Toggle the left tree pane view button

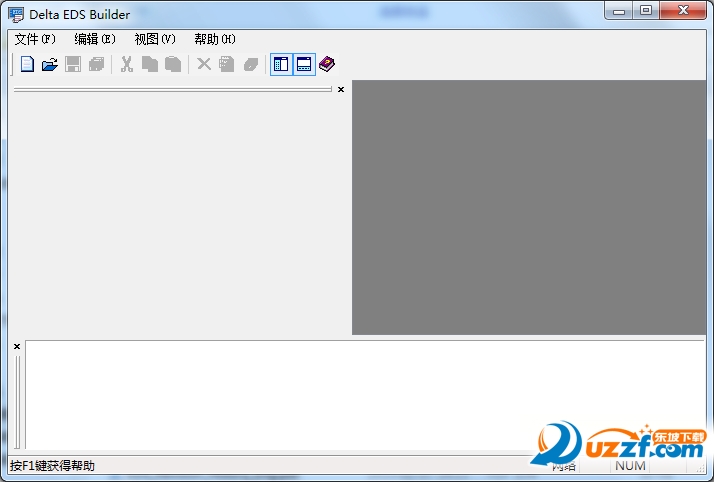pos(281,64)
